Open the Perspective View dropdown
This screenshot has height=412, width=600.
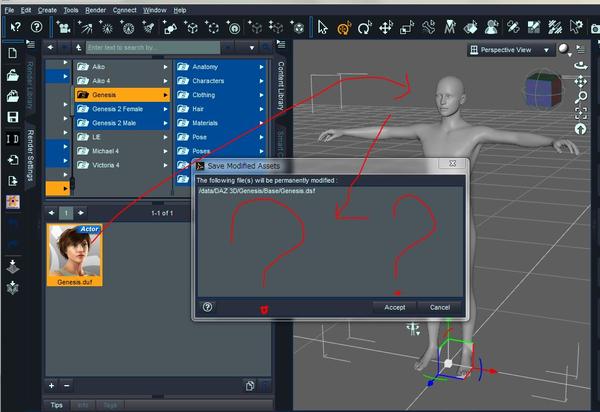510,50
